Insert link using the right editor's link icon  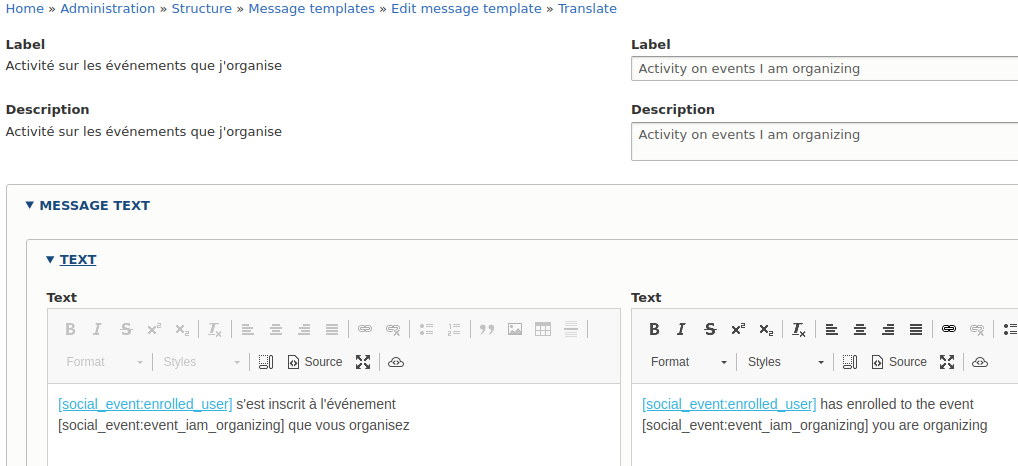pos(949,330)
